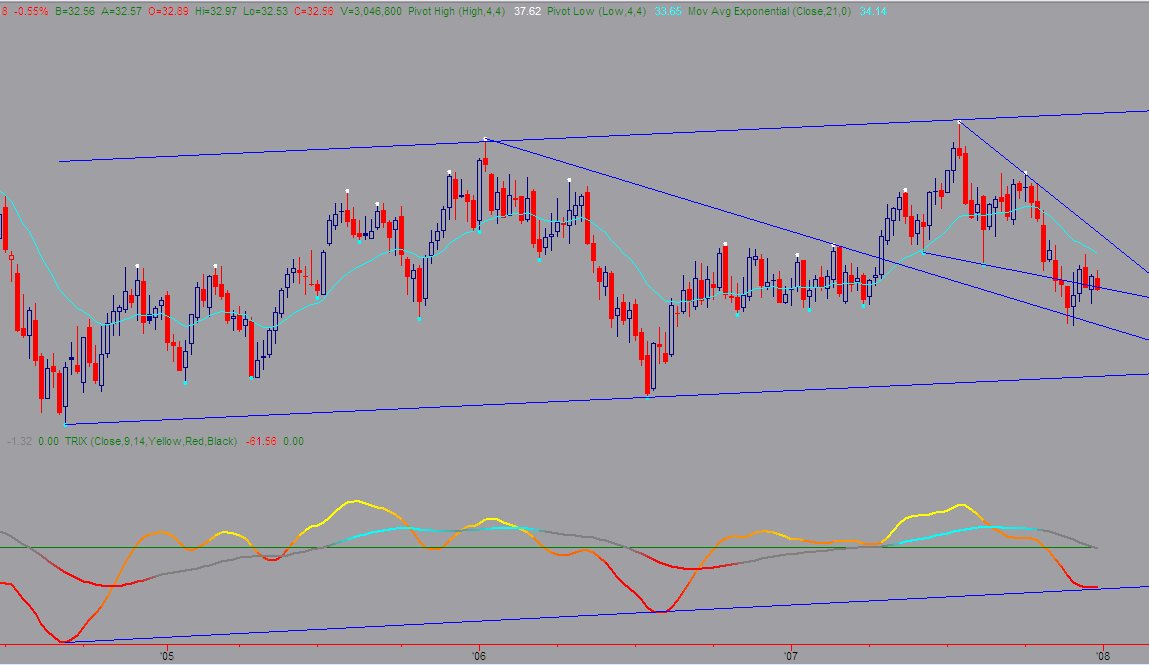
Task: Click the 37.62 Pivot High value
Action: (527, 12)
